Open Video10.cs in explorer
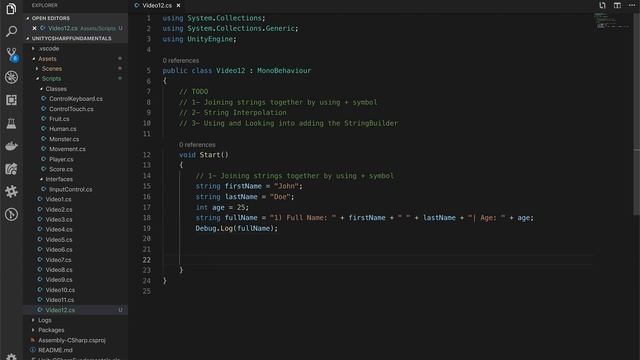Viewport: 640px width, 360px height. 60,289
